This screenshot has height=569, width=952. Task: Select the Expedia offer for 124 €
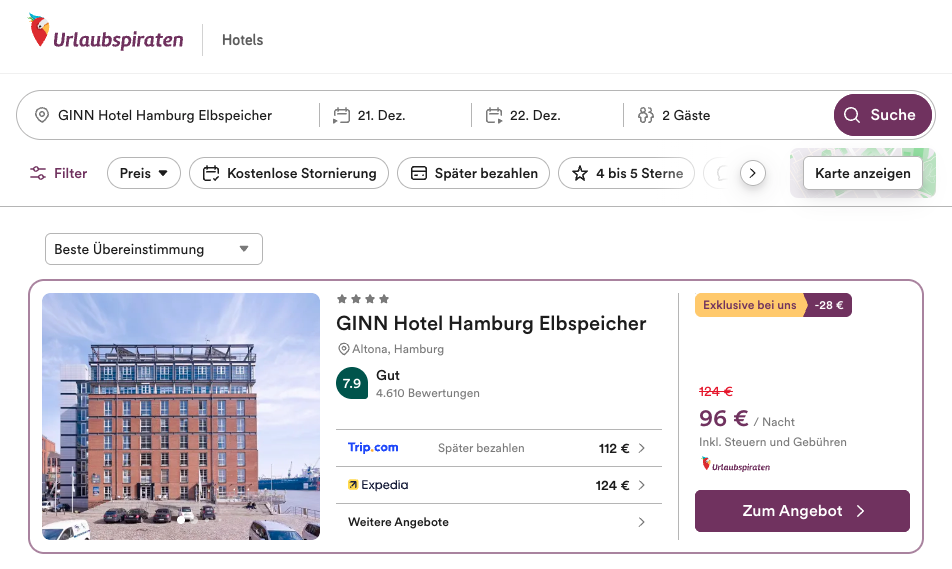click(x=497, y=485)
